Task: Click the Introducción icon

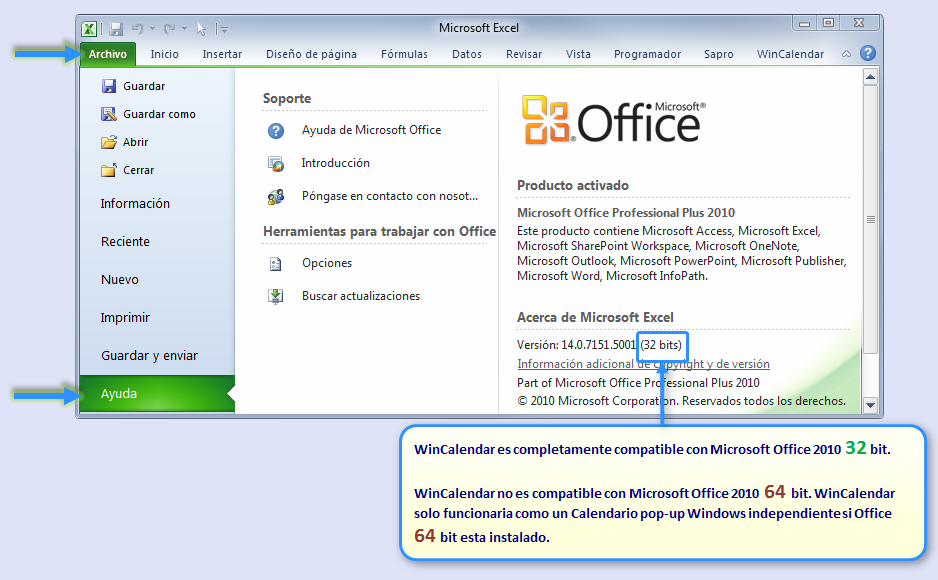Action: [274, 164]
